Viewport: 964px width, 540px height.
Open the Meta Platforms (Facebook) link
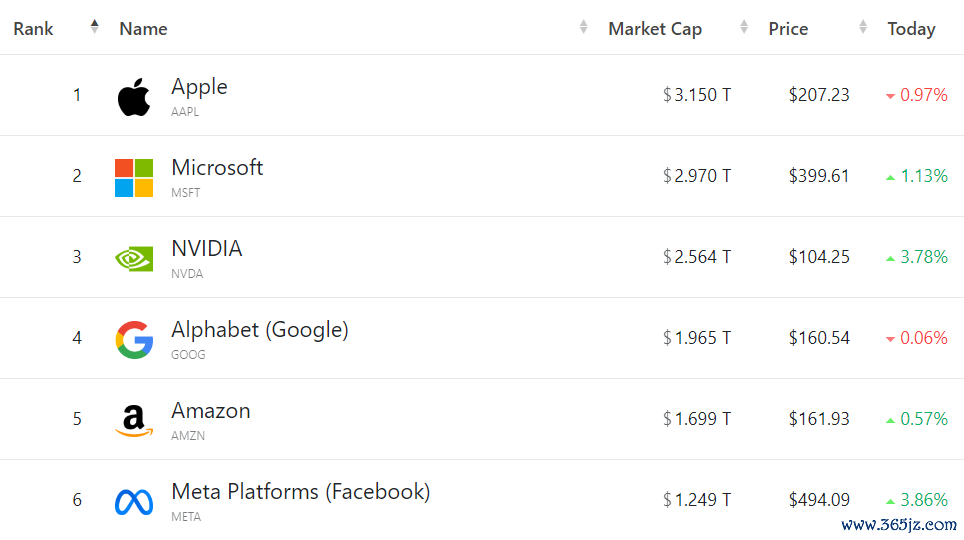pyautogui.click(x=301, y=492)
